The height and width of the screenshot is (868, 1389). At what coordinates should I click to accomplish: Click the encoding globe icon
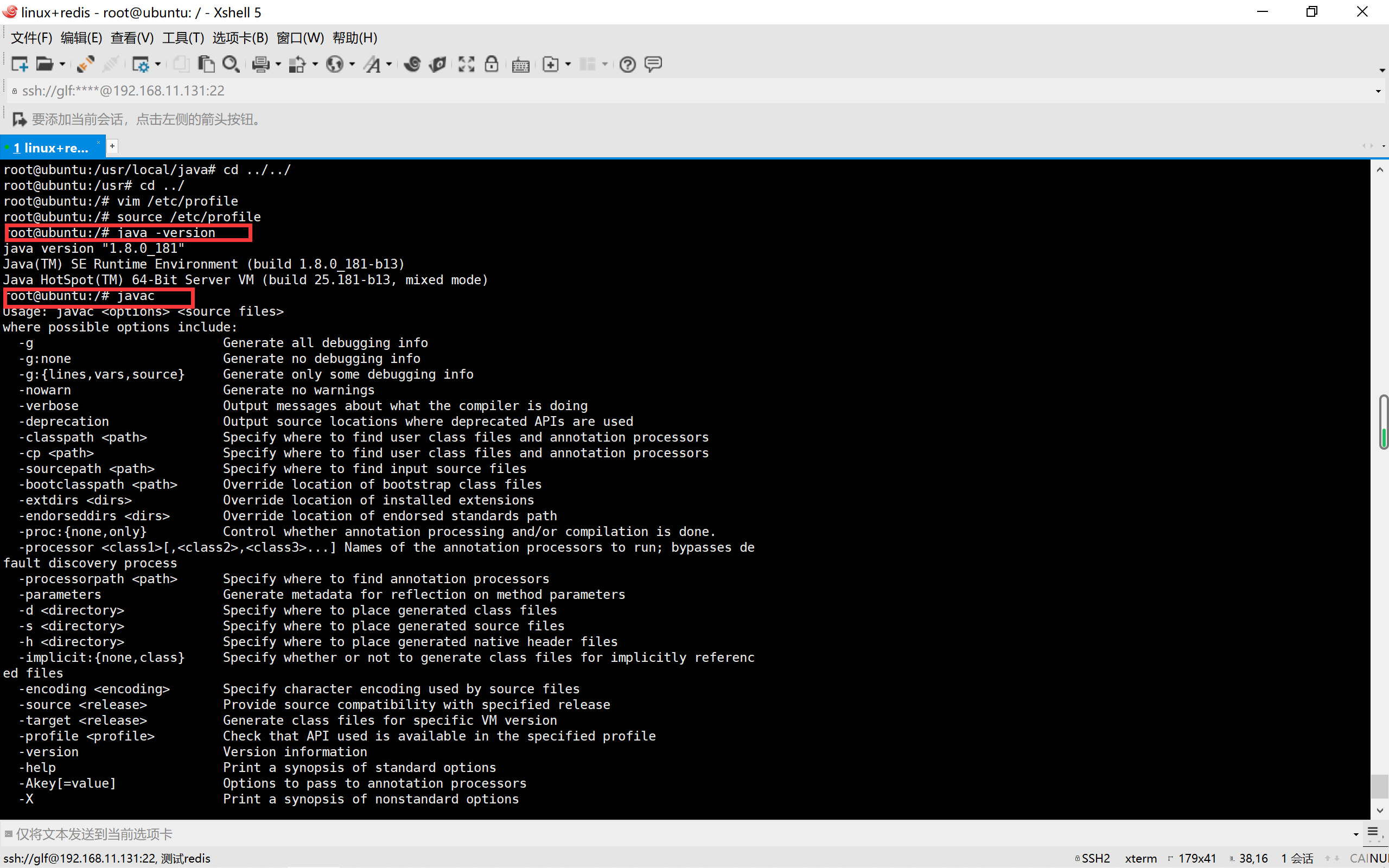(x=335, y=65)
